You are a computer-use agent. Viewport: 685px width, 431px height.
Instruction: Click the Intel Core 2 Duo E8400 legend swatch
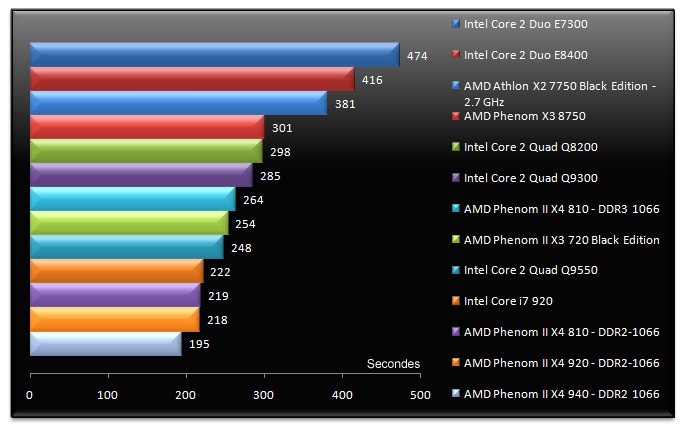point(456,54)
